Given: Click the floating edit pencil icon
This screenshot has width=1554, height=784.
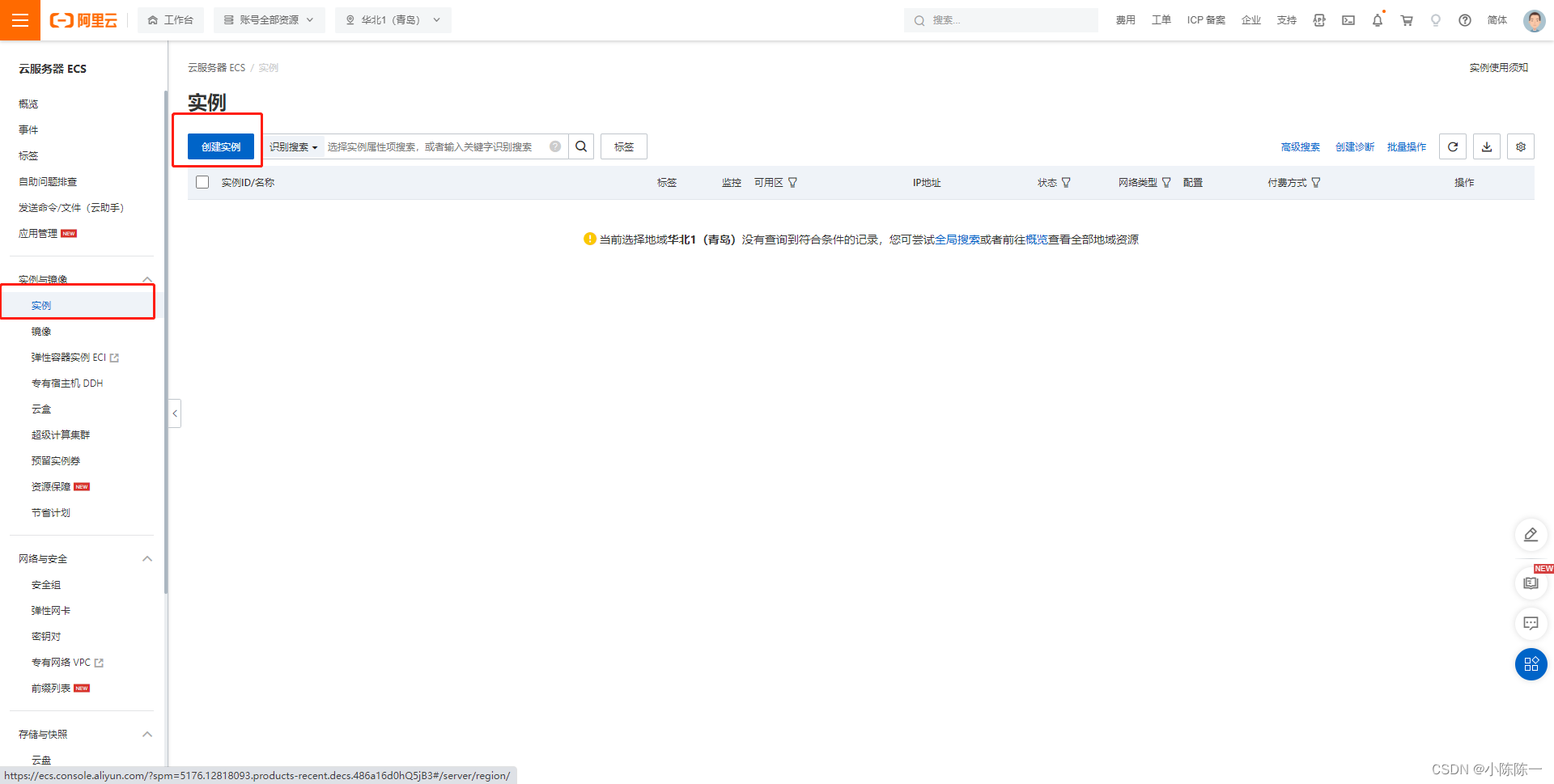Looking at the screenshot, I should pos(1531,534).
